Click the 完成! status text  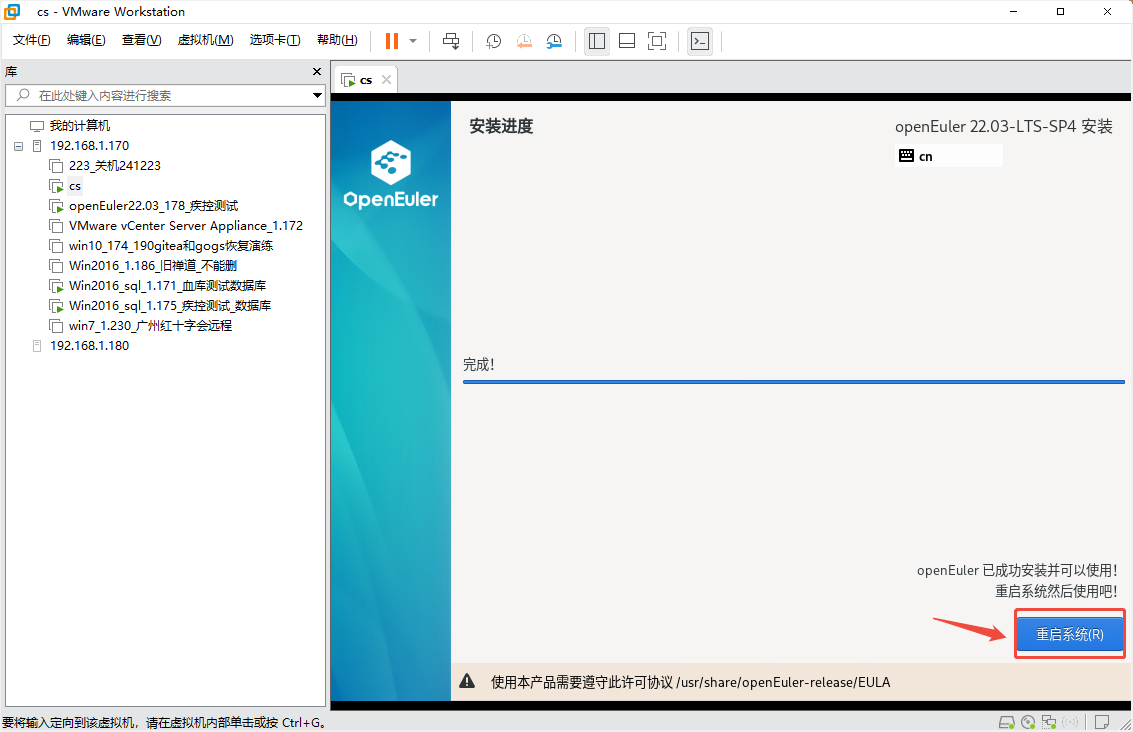coord(479,365)
